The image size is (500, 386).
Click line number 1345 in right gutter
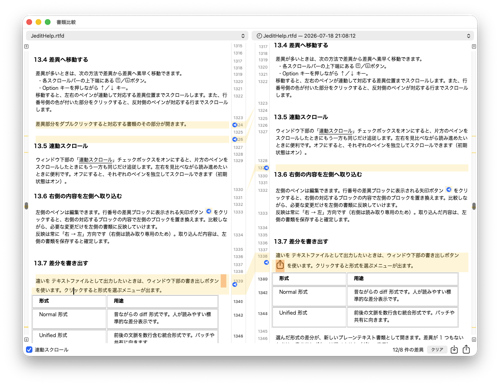click(x=263, y=331)
